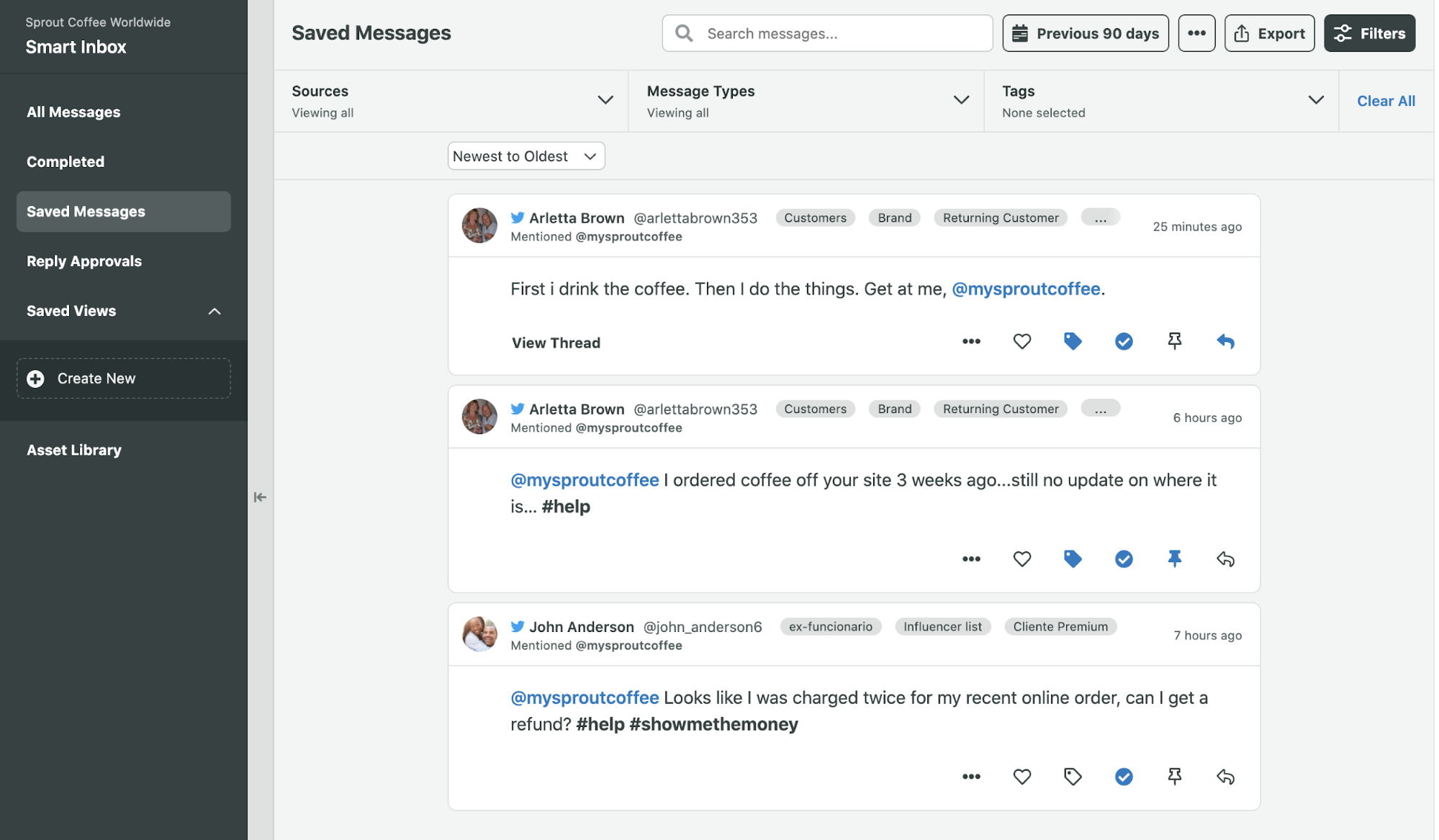The image size is (1439, 840).
Task: Switch to the Completed view
Action: coord(66,161)
